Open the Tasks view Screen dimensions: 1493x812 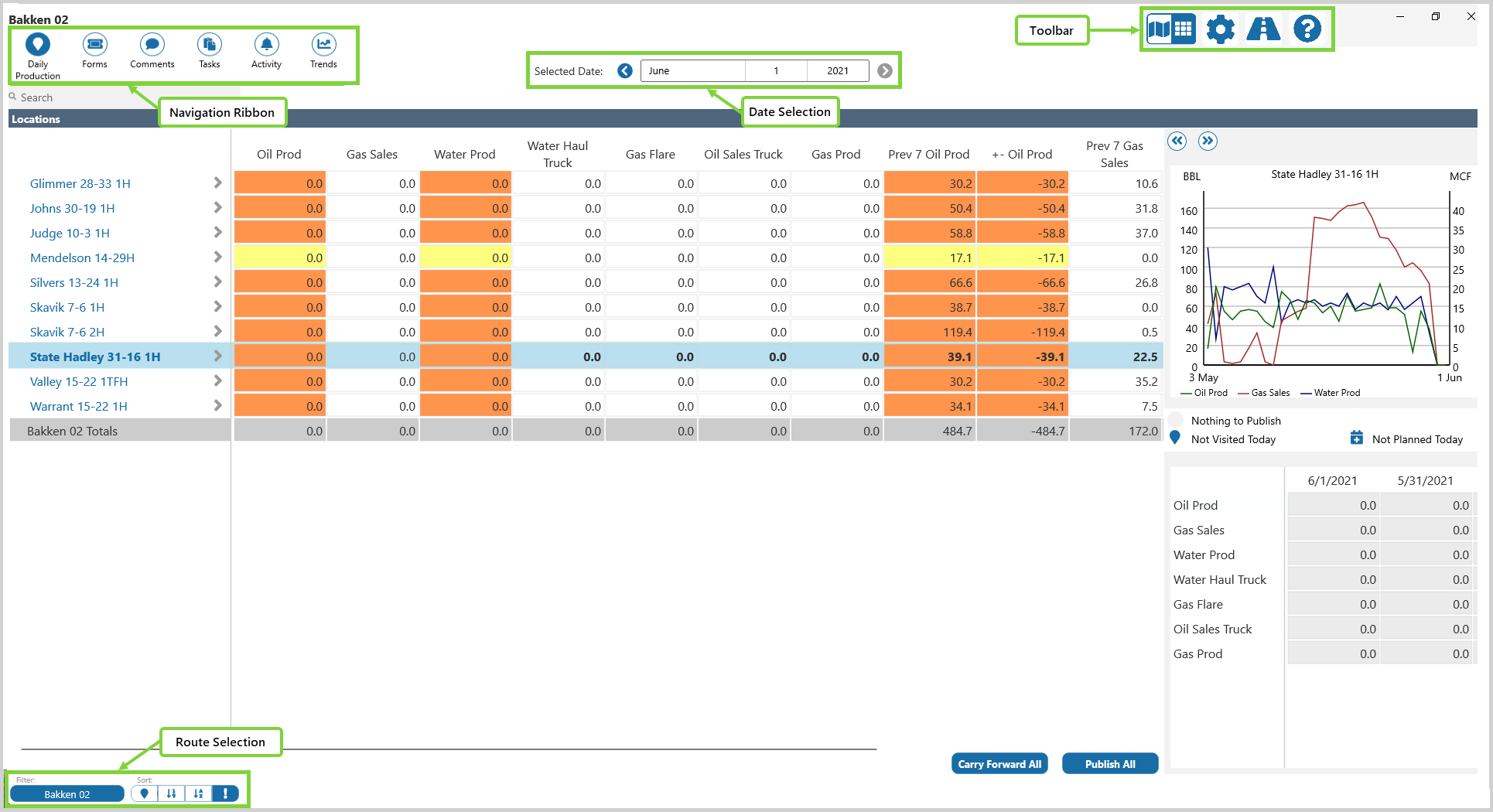tap(209, 51)
